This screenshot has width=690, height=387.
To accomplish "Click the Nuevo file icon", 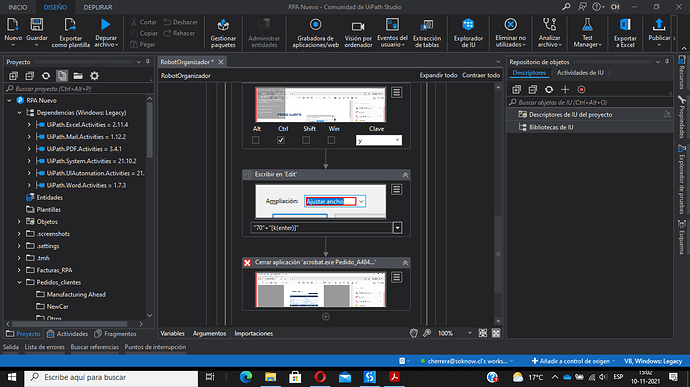I will pyautogui.click(x=13, y=25).
